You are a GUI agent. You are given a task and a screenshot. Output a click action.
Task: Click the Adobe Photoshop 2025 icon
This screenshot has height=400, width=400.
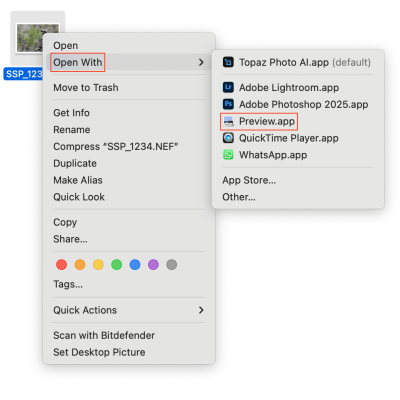coord(228,104)
